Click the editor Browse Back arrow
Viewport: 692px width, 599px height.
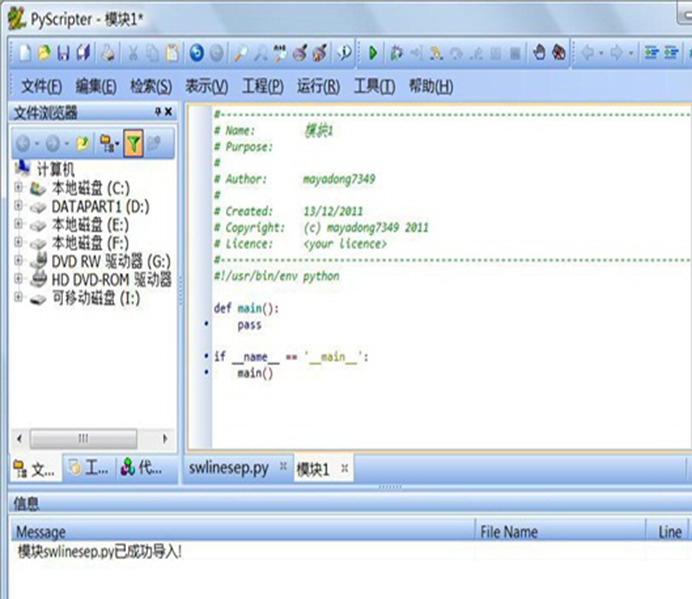point(588,53)
